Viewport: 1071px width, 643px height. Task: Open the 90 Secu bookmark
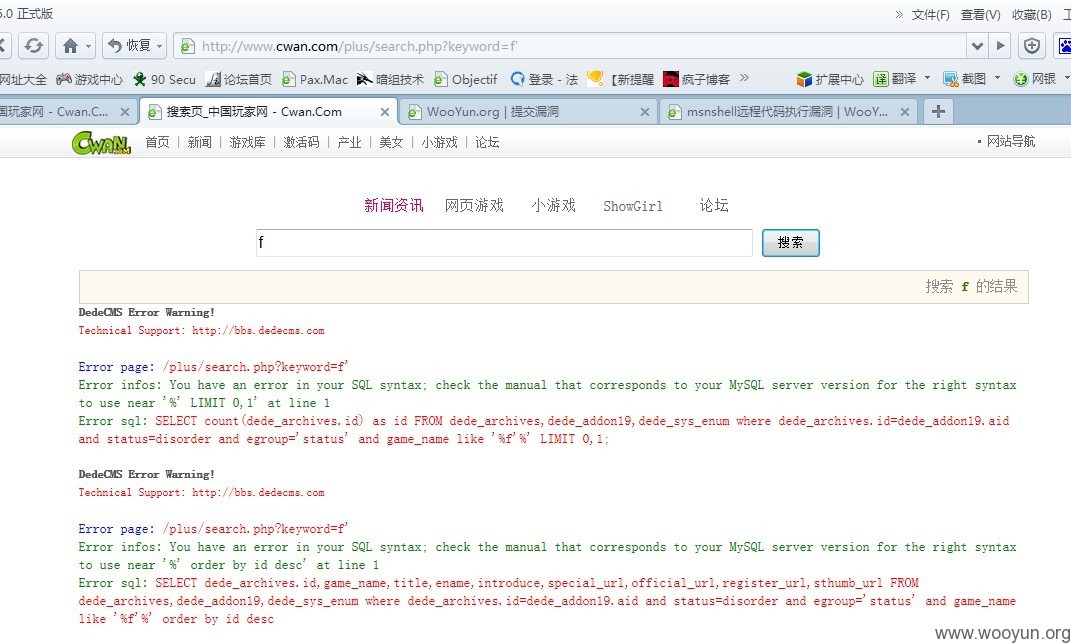pyautogui.click(x=165, y=79)
